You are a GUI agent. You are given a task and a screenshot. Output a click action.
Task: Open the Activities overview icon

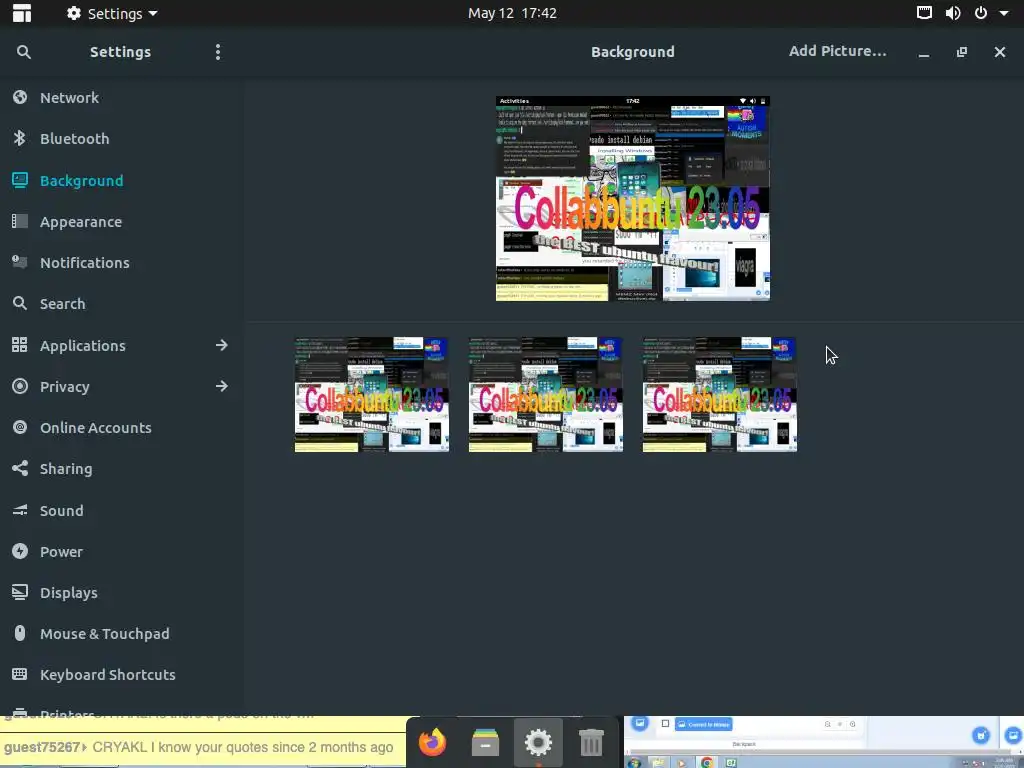(22, 13)
